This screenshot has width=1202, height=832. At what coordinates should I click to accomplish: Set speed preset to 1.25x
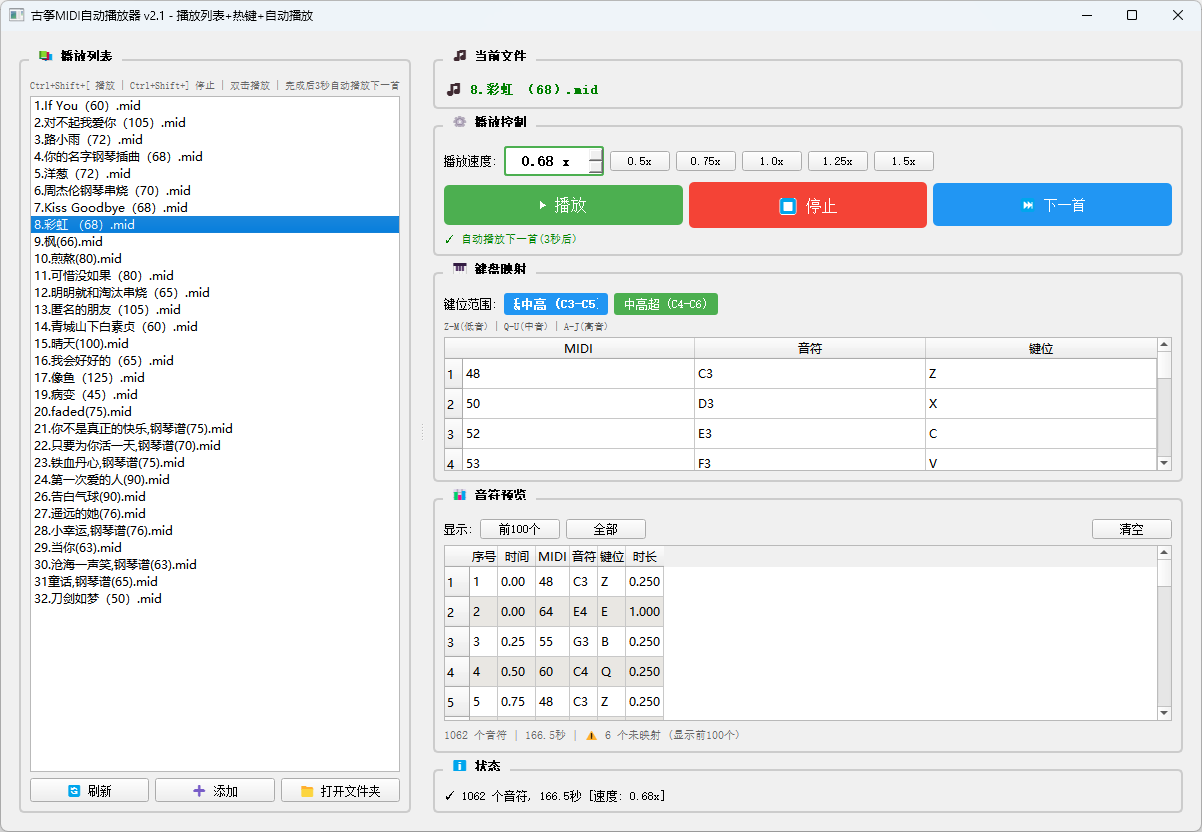837,161
